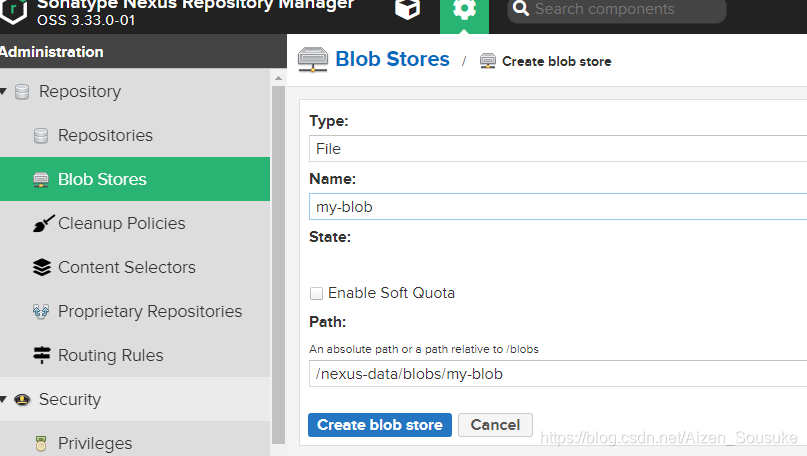Click the large Blob Stores header icon
Image resolution: width=807 pixels, height=456 pixels.
pyautogui.click(x=312, y=59)
